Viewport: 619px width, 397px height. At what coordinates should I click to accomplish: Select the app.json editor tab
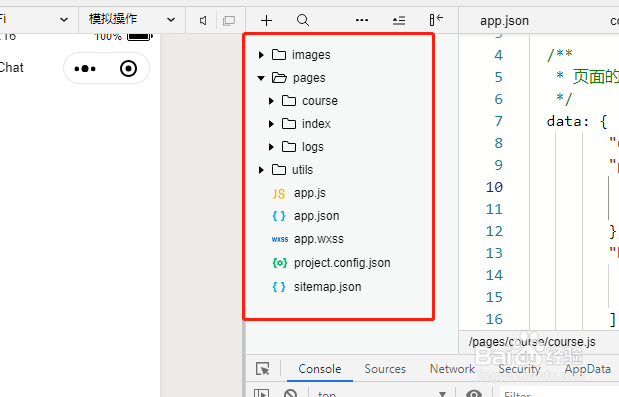click(x=504, y=21)
